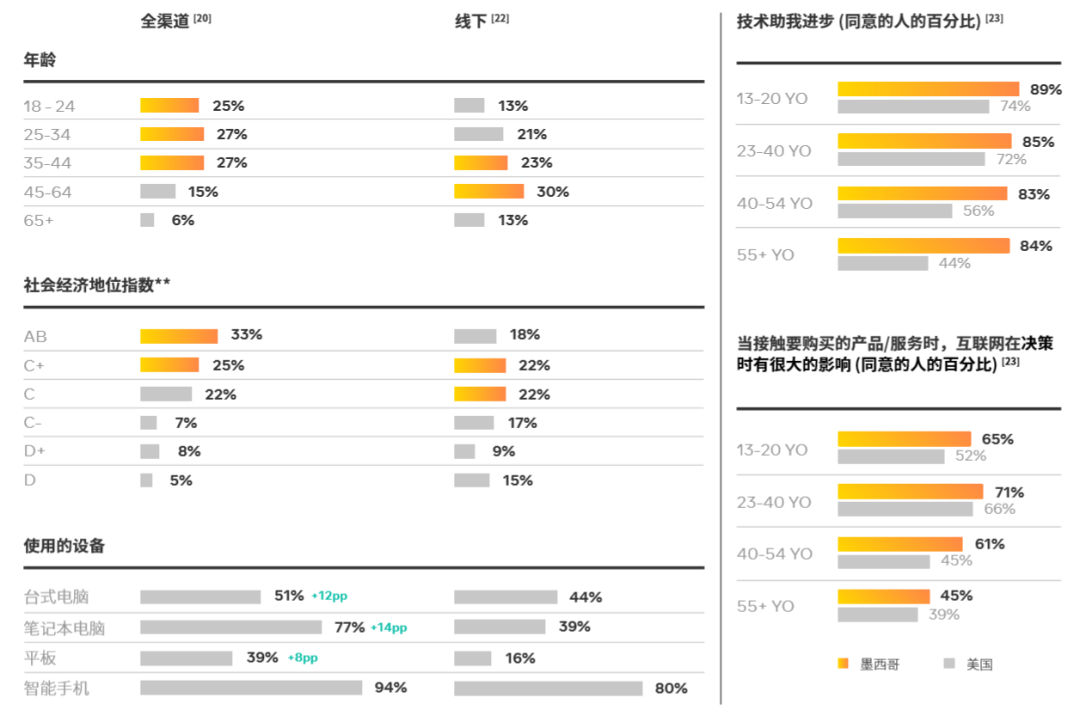Open reference [22] next to 线下
Viewport: 1080px width, 716px height.
pyautogui.click(x=500, y=18)
